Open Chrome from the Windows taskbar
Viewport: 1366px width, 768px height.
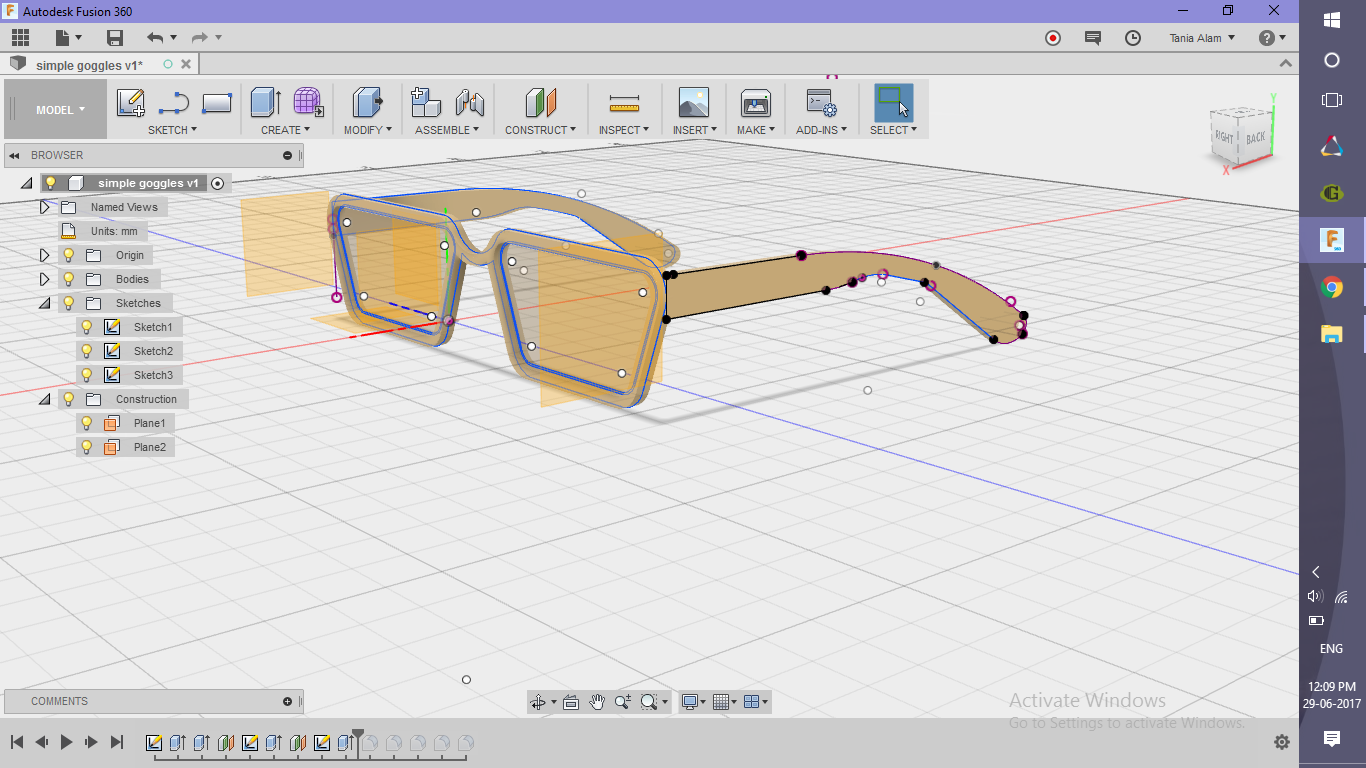pyautogui.click(x=1332, y=288)
